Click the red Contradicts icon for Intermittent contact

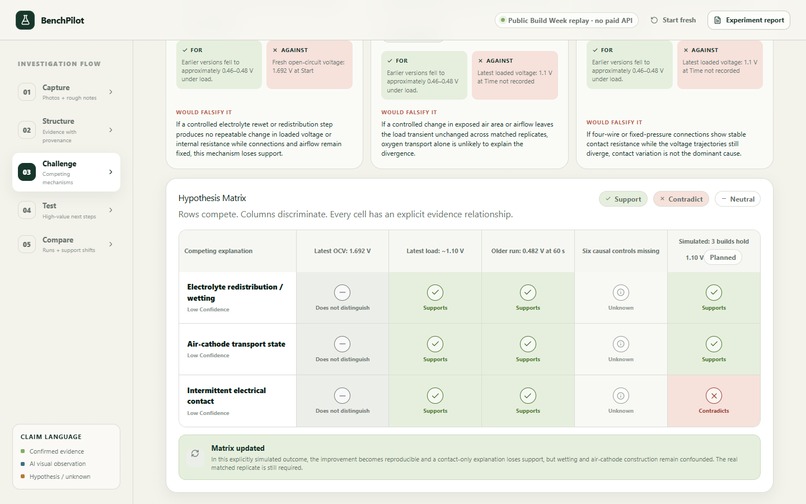click(x=713, y=395)
